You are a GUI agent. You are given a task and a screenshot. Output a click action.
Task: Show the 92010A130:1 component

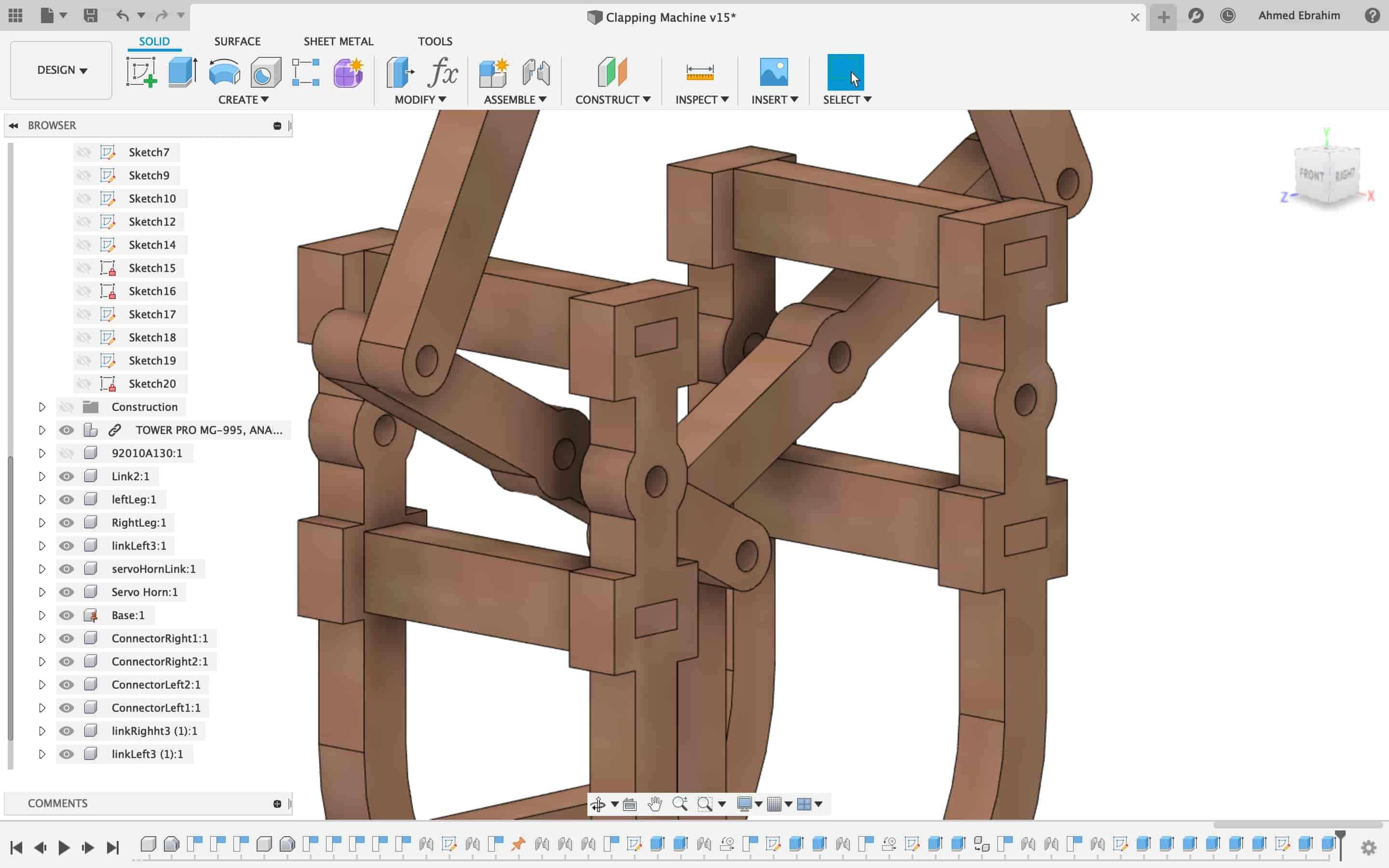[x=67, y=453]
